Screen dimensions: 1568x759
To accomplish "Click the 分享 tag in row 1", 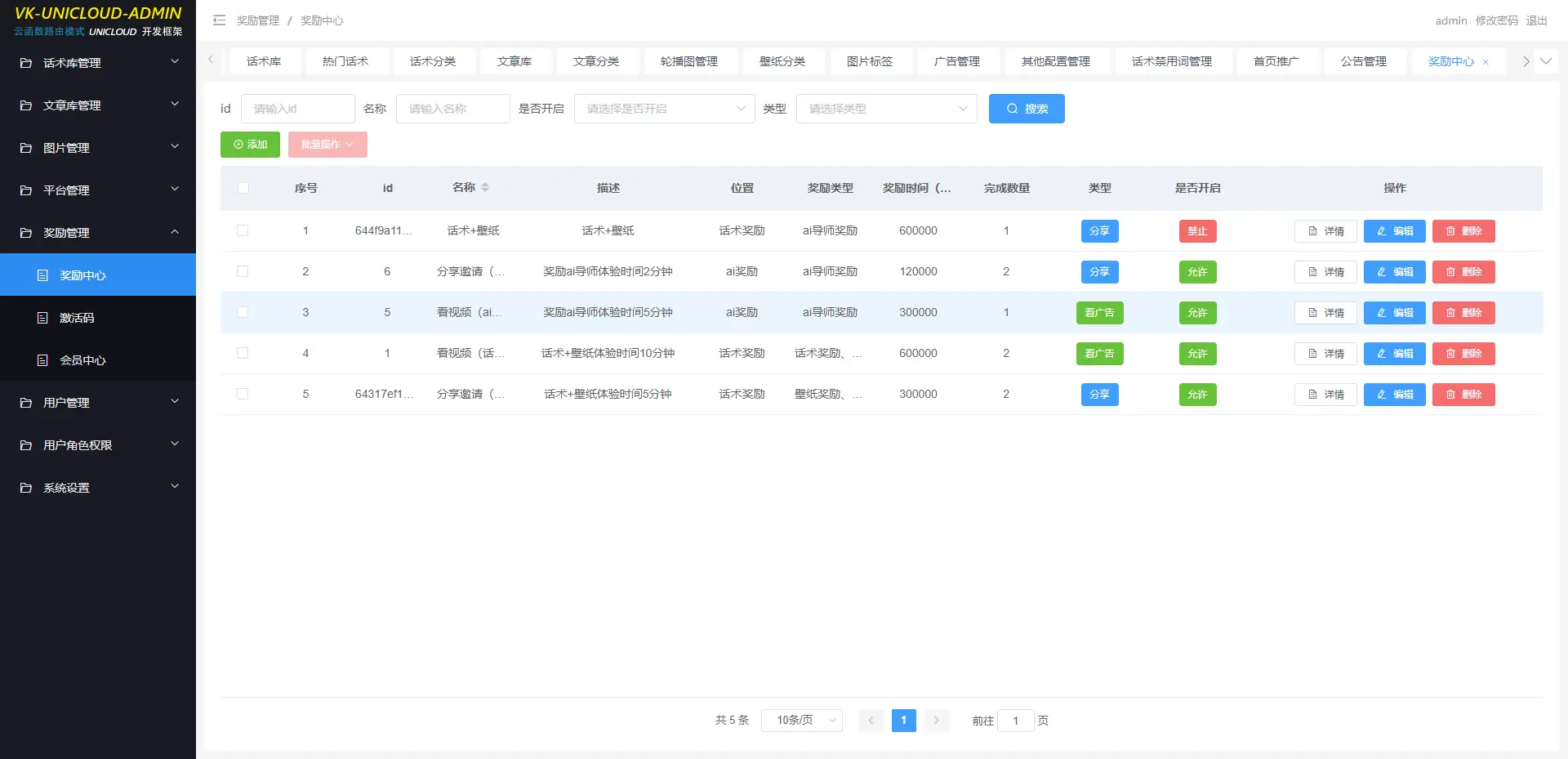I will (1099, 231).
